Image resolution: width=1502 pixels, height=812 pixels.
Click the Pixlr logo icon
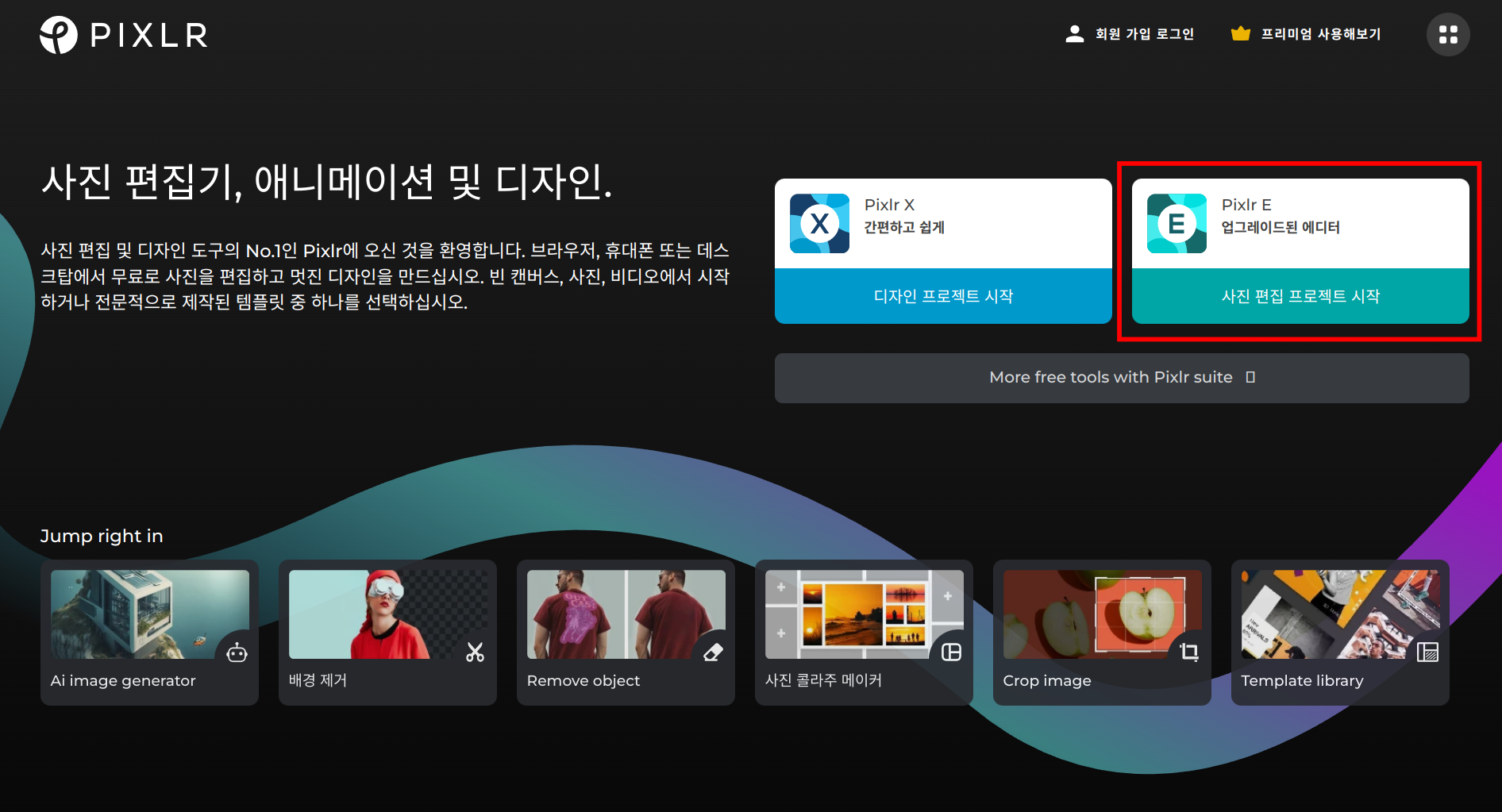59,35
